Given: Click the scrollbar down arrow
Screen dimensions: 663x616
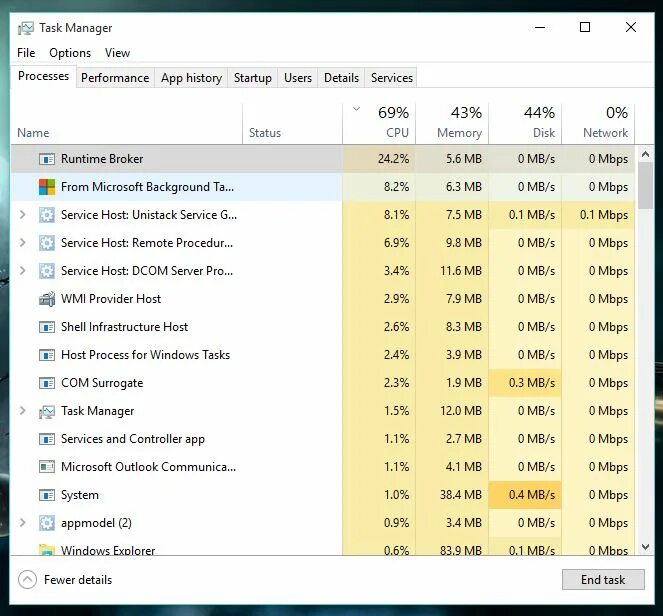Looking at the screenshot, I should 645,547.
